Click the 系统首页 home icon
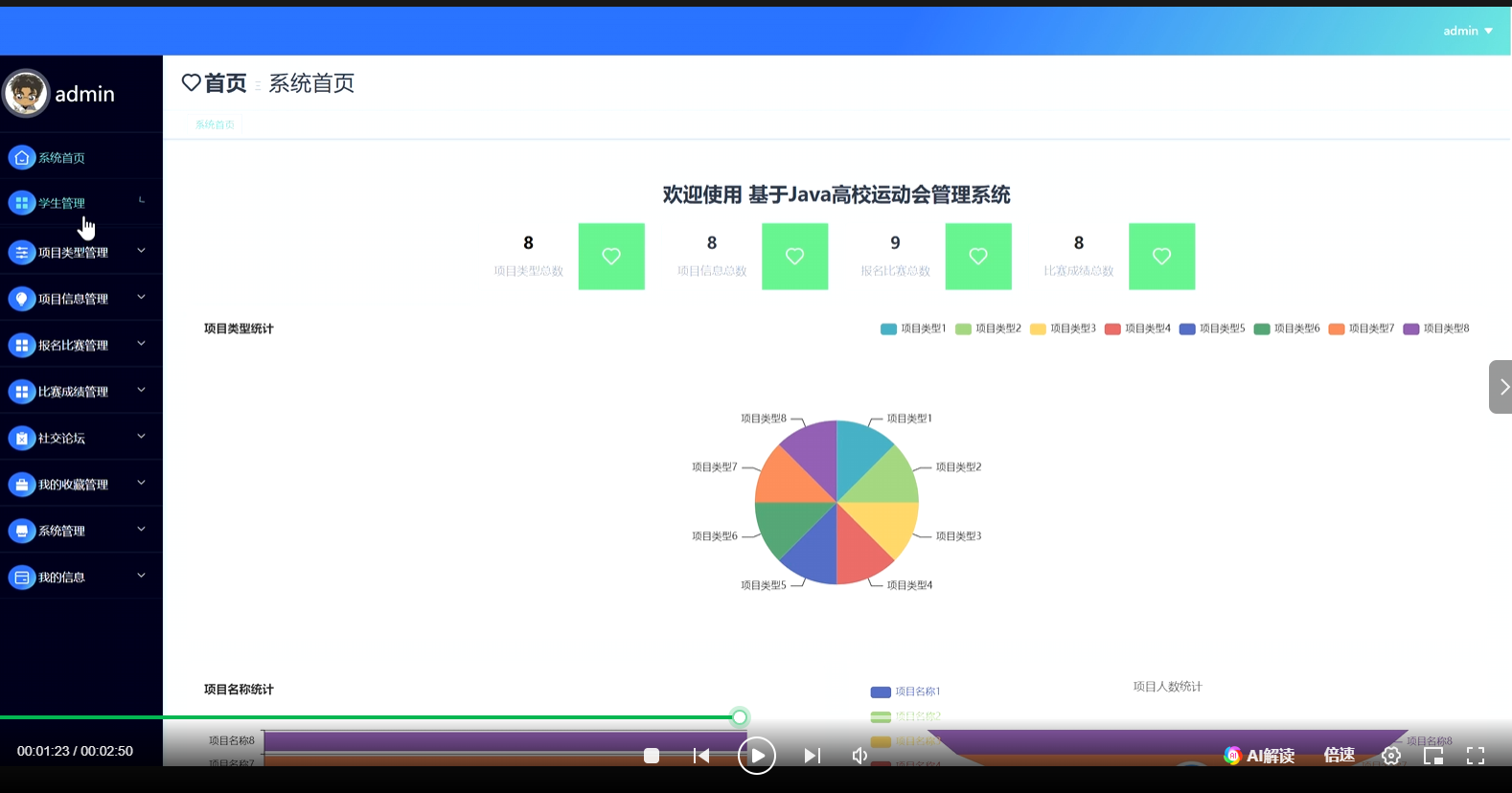Viewport: 1512px width, 793px height. coord(21,157)
